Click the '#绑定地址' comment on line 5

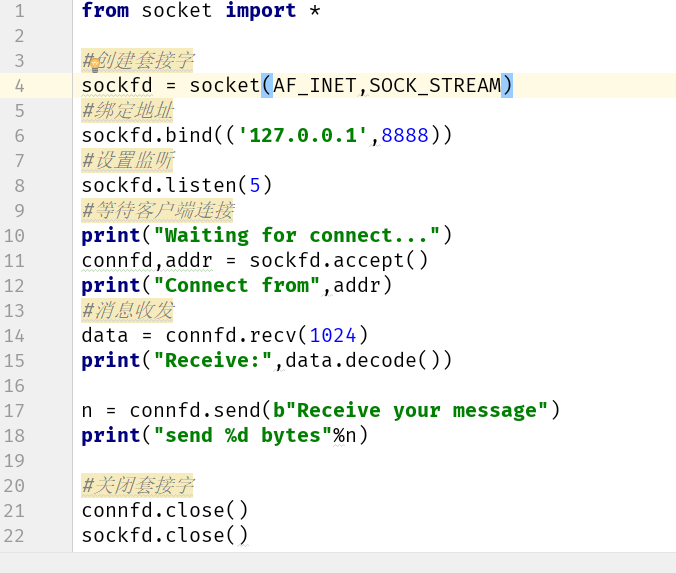point(128,110)
